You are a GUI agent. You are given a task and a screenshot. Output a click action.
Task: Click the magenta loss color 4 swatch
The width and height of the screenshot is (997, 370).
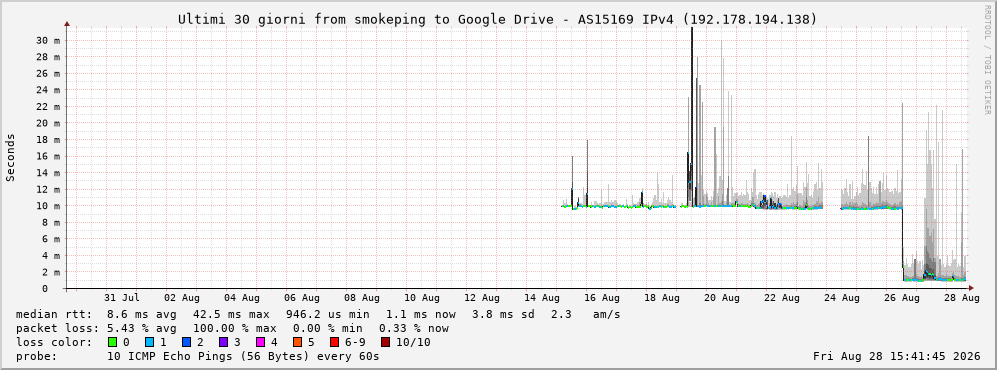260,342
